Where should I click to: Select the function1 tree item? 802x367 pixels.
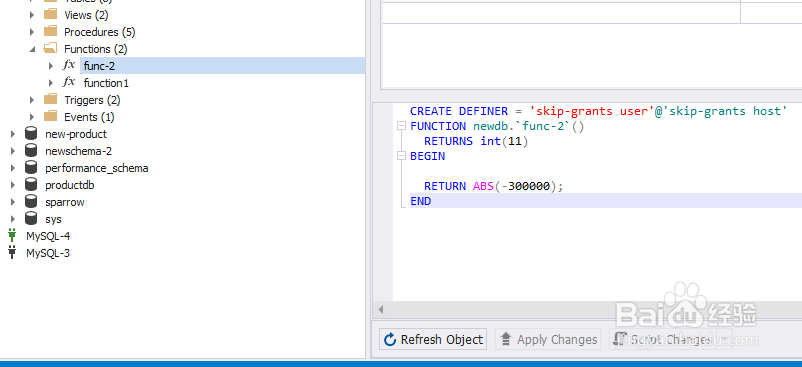[106, 83]
